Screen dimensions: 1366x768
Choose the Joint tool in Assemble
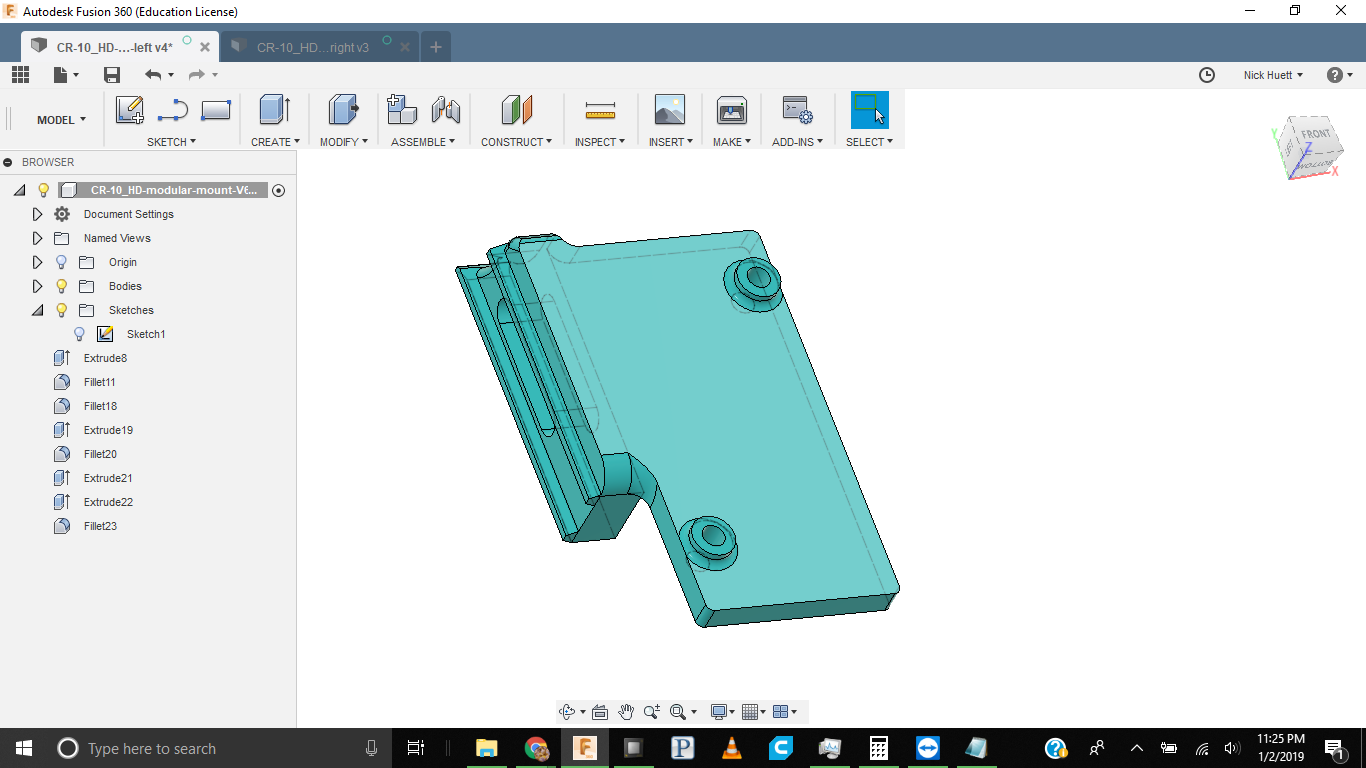tap(445, 110)
